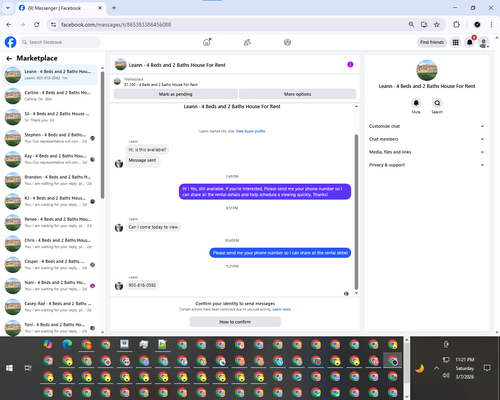Screen dimensions: 500x400
Task: Open the Nani conversation in the list
Action: pyautogui.click(x=50, y=286)
